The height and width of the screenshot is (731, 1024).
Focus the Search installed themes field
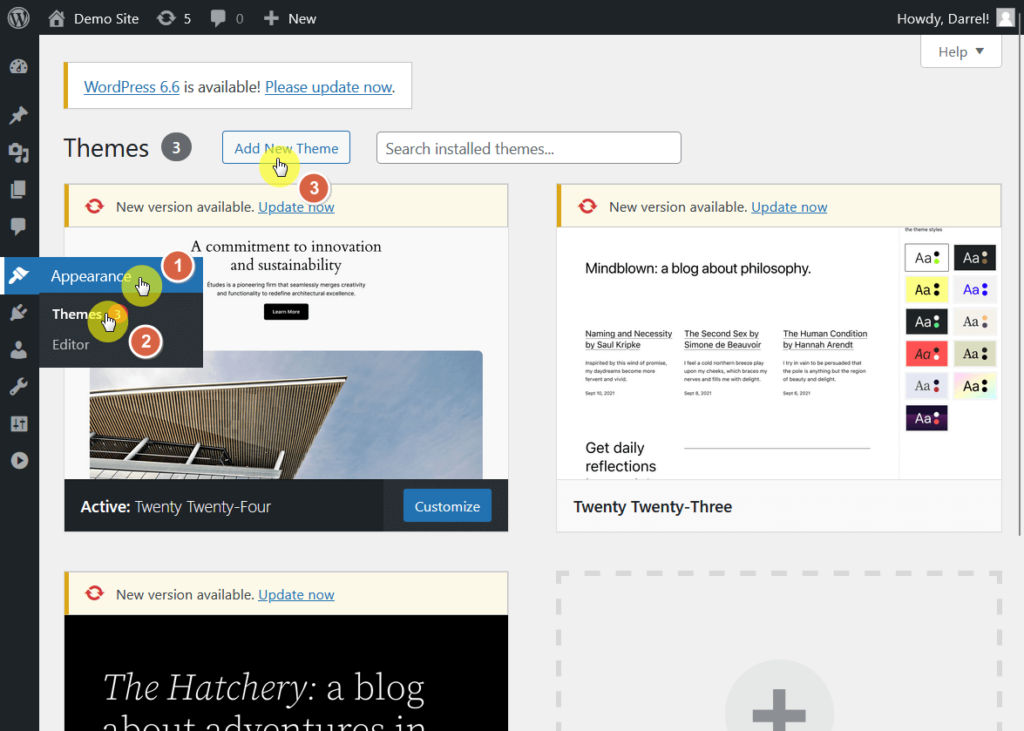tap(528, 148)
